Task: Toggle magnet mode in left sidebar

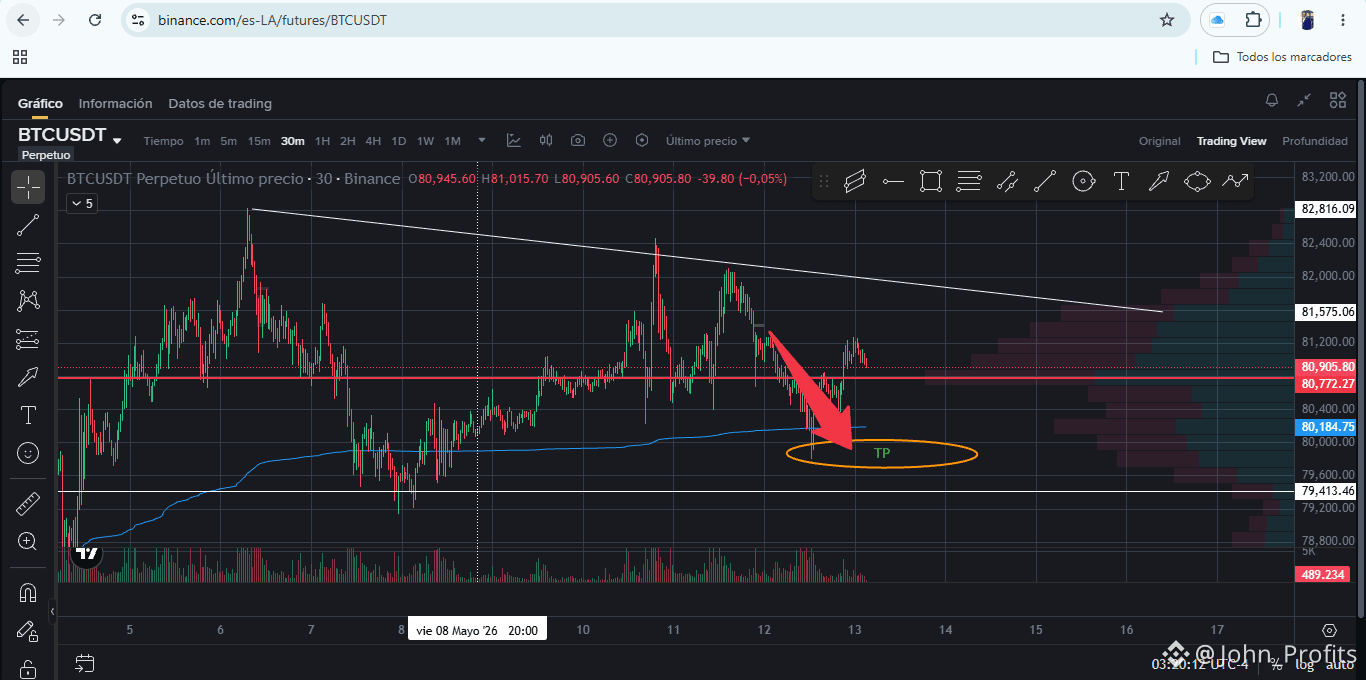Action: 28,593
